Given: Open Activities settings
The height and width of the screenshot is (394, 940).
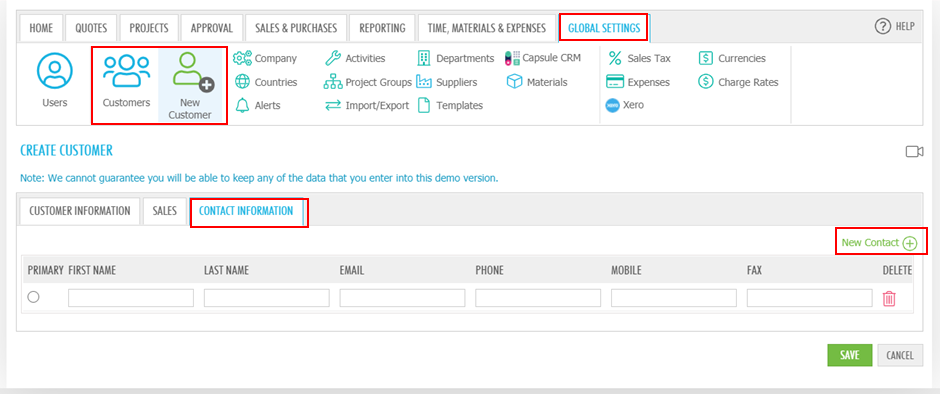Looking at the screenshot, I should [354, 58].
